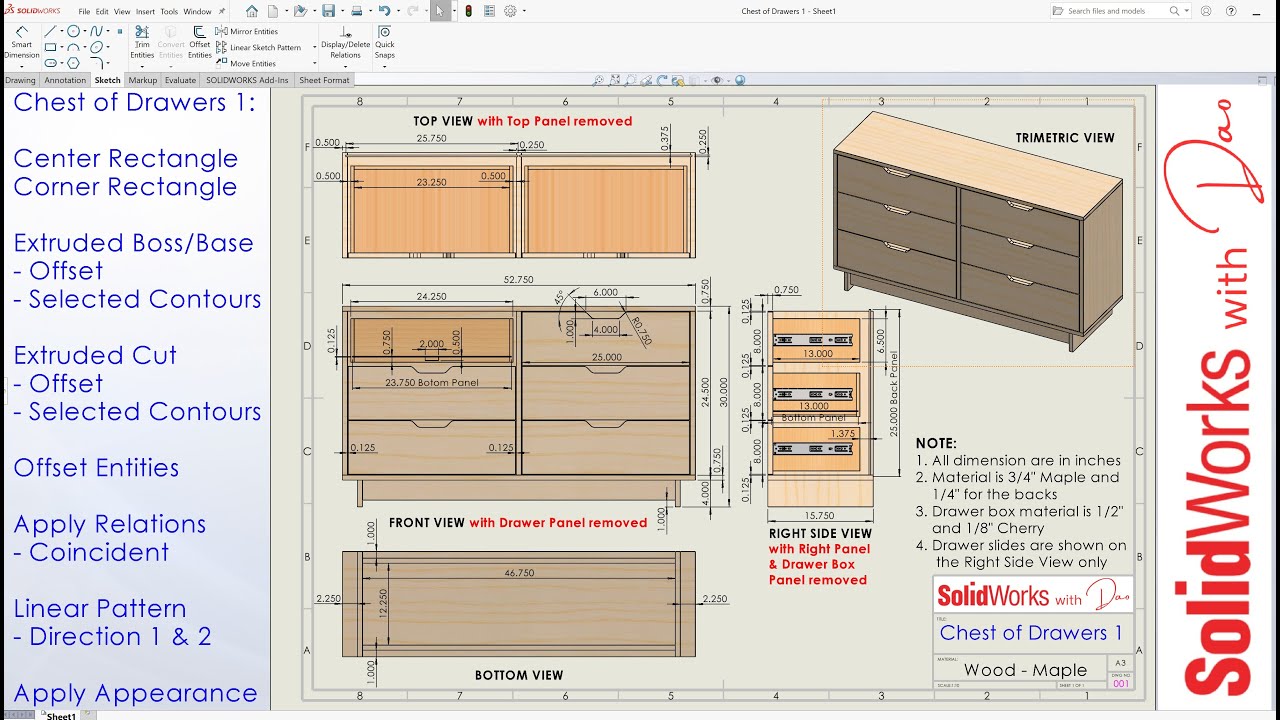Click the Linear Sketch Pattern button
1280x720 pixels.
point(258,47)
